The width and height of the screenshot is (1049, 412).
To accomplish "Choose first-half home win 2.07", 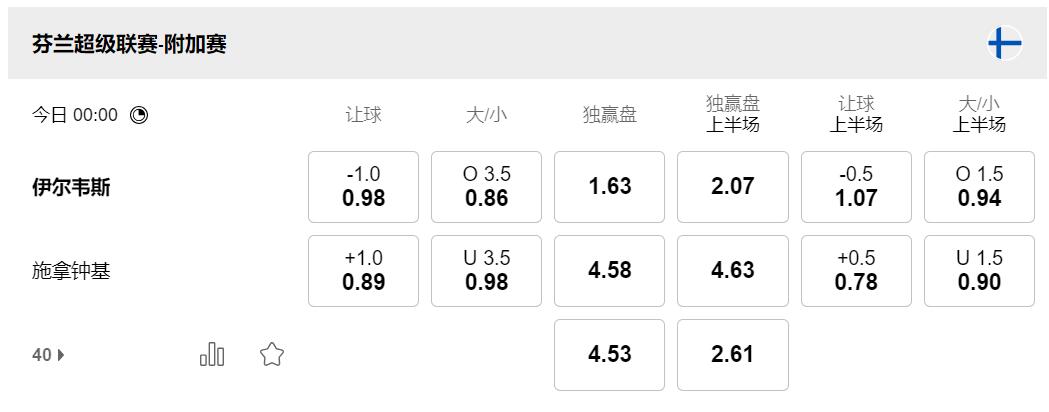I will tap(732, 186).
